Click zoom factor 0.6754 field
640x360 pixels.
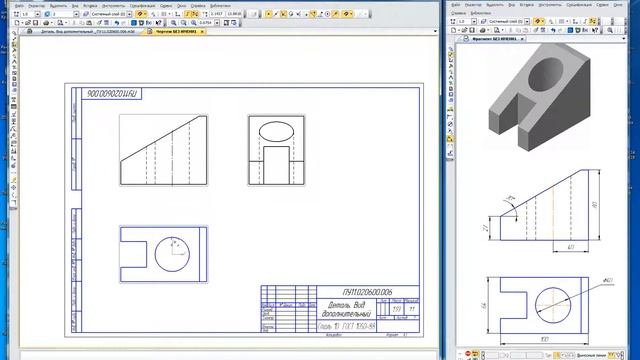(206, 23)
